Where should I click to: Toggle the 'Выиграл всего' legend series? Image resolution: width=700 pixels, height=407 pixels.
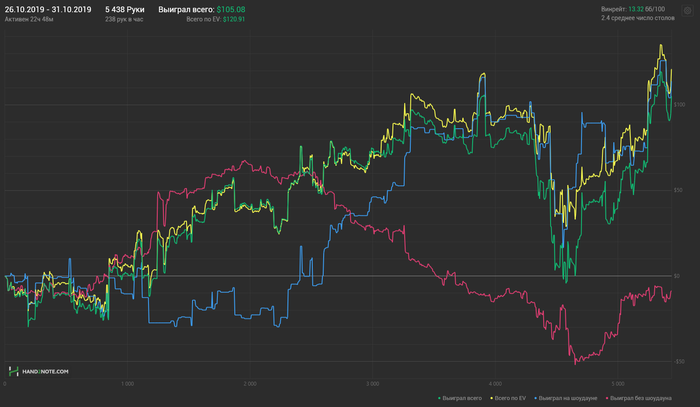tap(460, 398)
